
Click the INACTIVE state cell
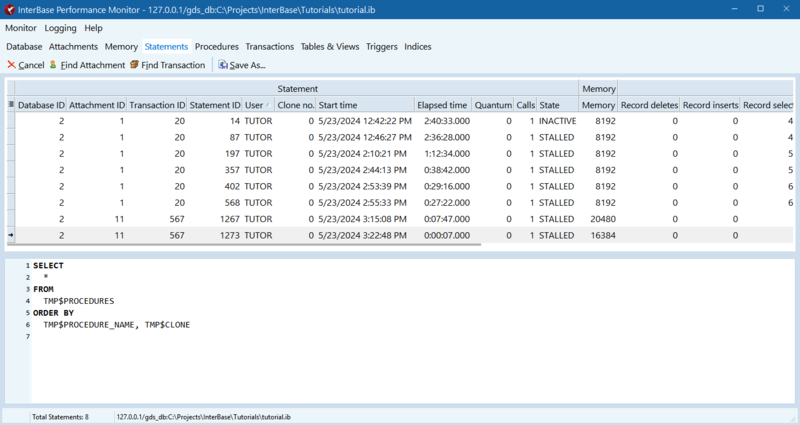(558, 121)
